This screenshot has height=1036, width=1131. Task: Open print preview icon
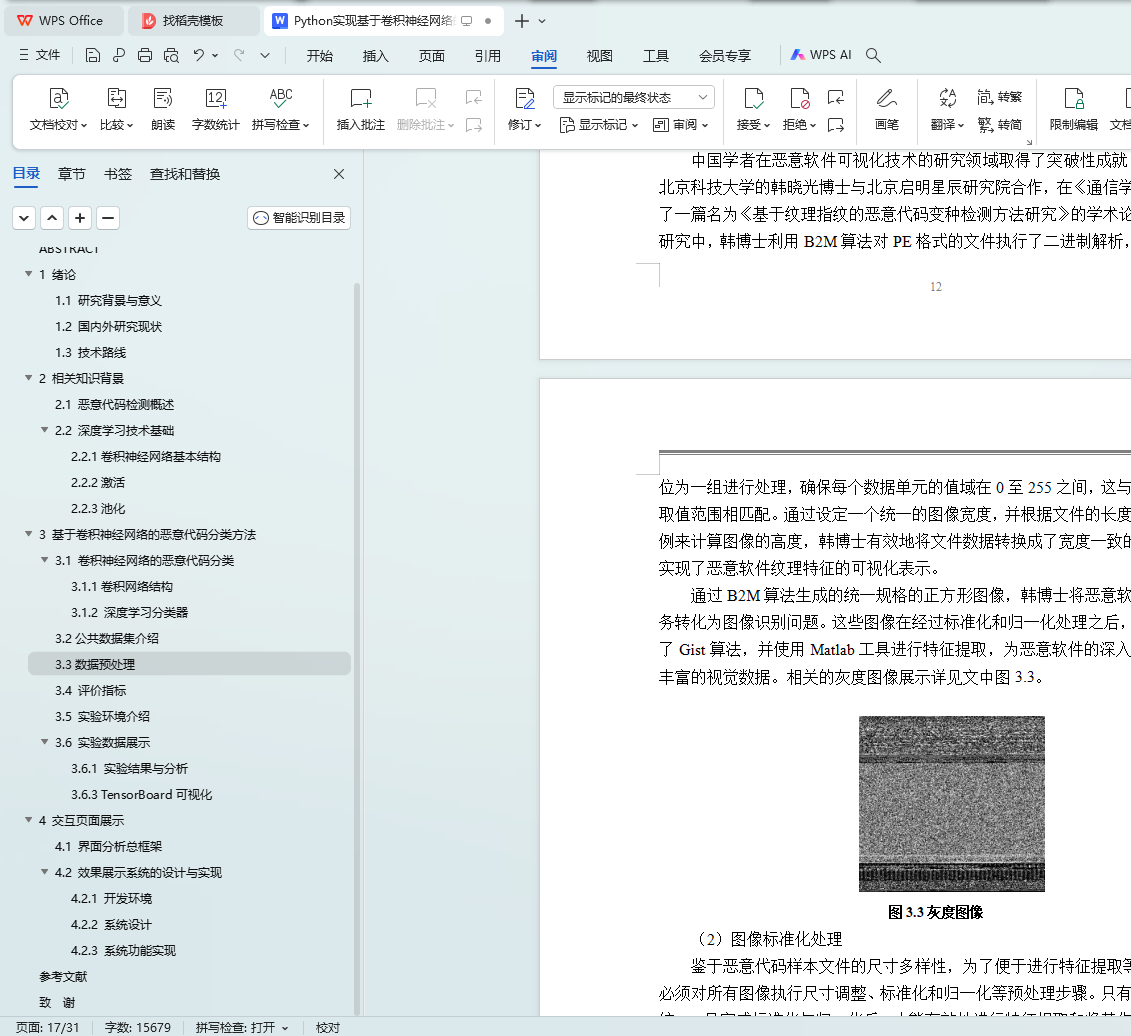point(171,56)
